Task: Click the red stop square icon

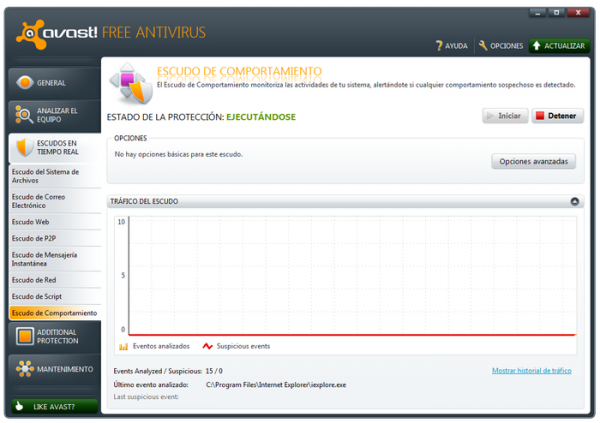Action: (540, 116)
